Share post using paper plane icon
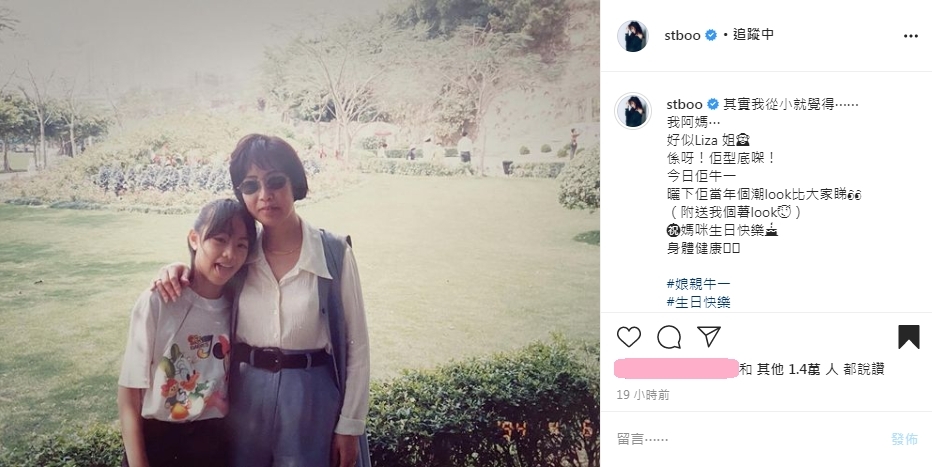 [x=709, y=336]
